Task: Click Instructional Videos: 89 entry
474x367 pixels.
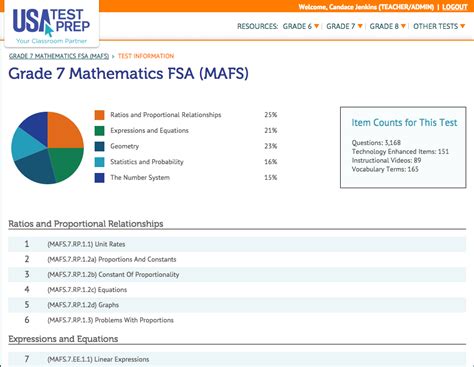Action: pyautogui.click(x=386, y=160)
